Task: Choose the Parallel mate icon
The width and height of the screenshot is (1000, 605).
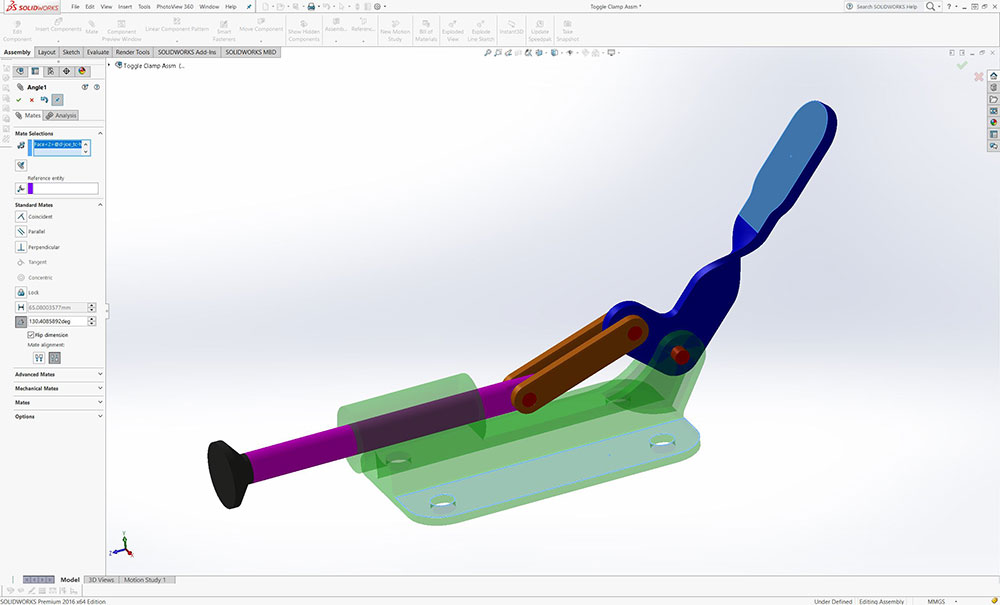Action: [x=21, y=231]
